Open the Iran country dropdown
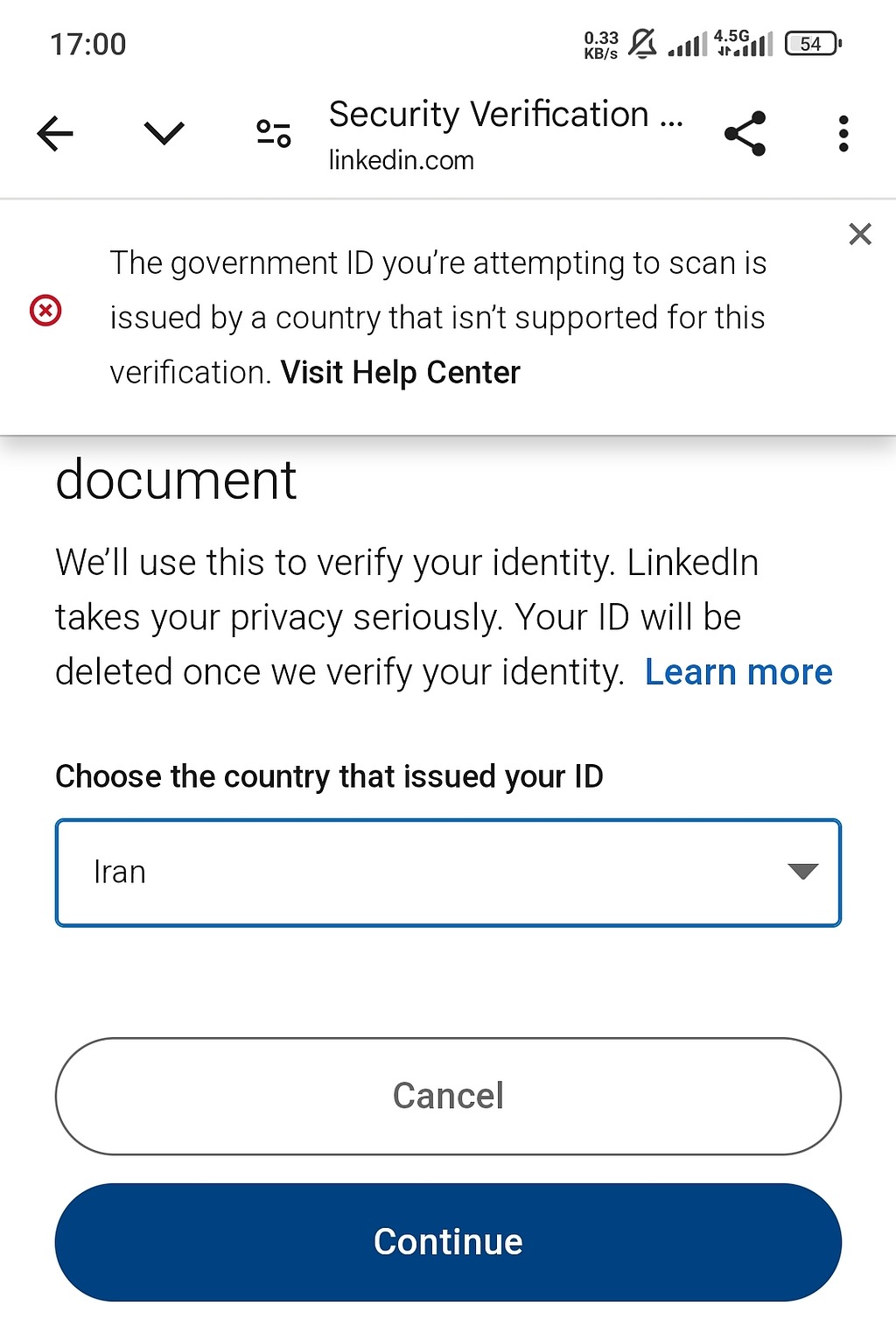Image resolution: width=896 pixels, height=1333 pixels. (x=447, y=873)
